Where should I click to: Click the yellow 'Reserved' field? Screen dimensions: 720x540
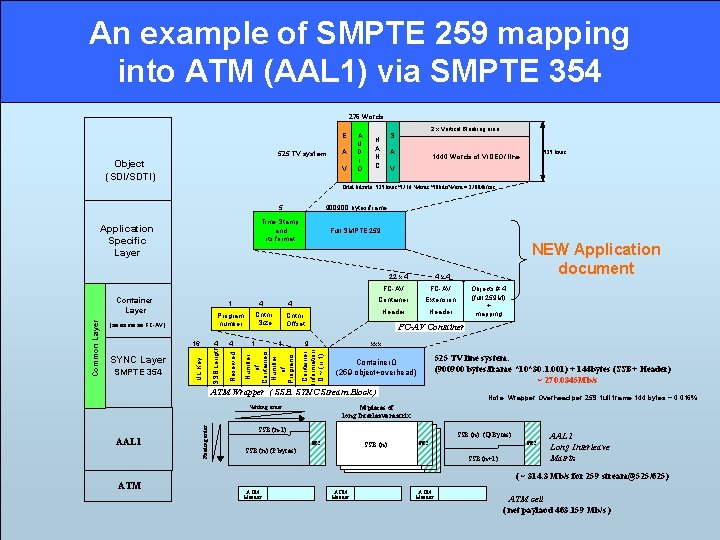(x=232, y=366)
